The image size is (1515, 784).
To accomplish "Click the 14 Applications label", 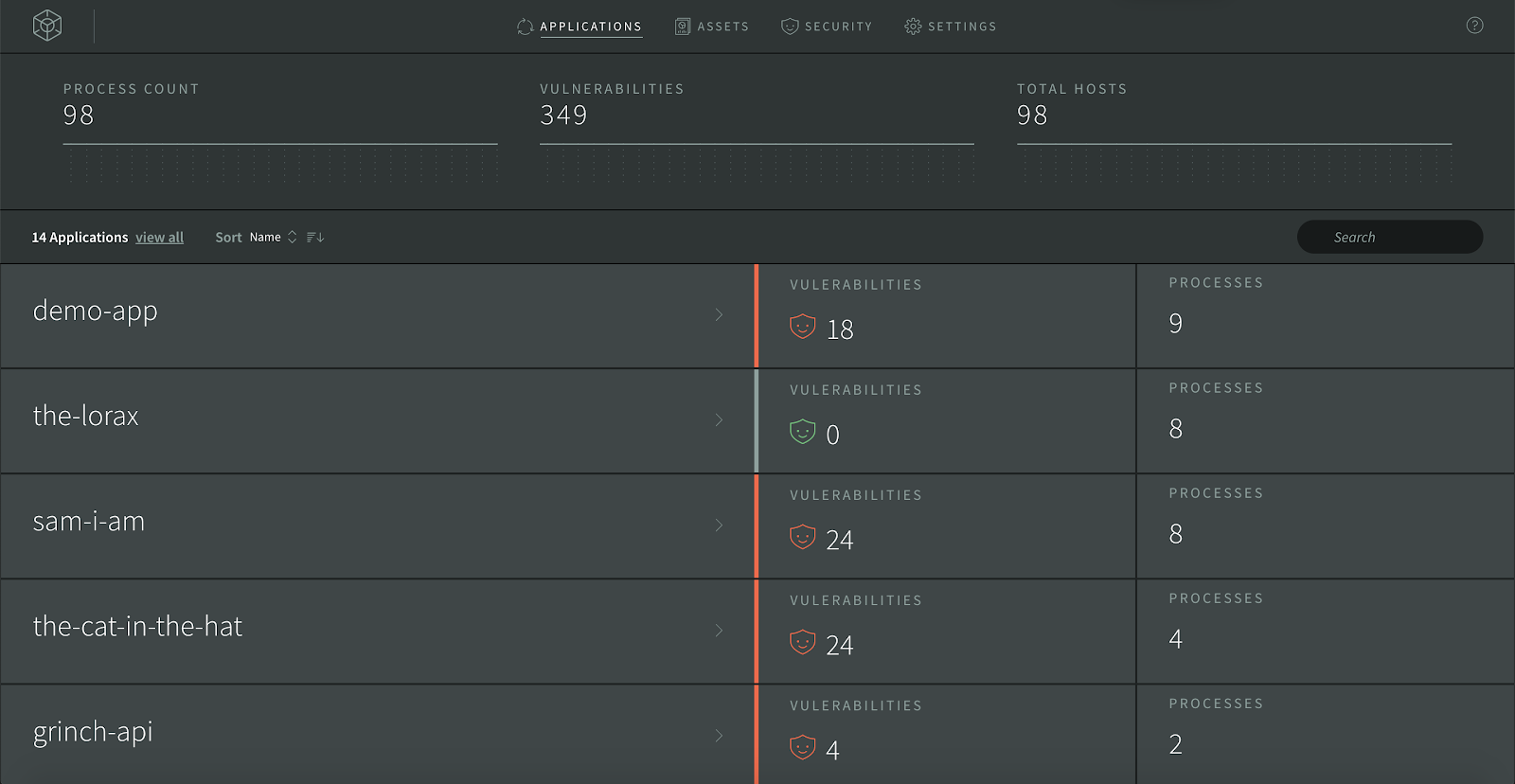I will pos(80,238).
